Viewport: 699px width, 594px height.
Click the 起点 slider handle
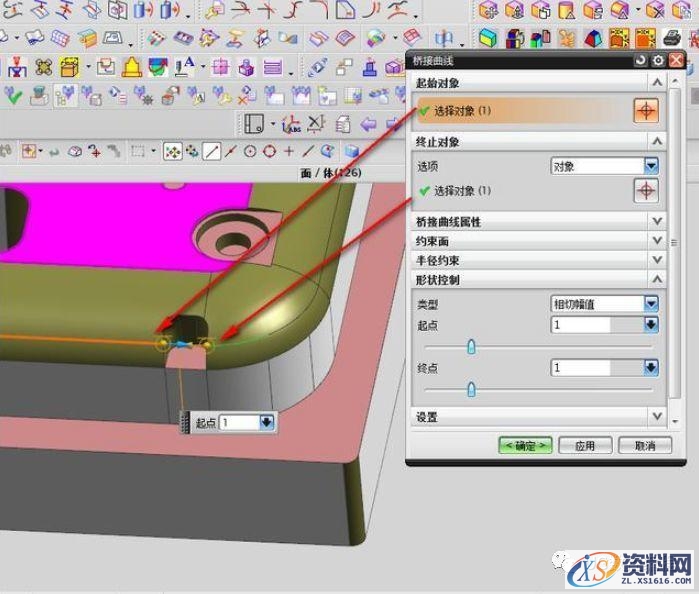[x=471, y=347]
